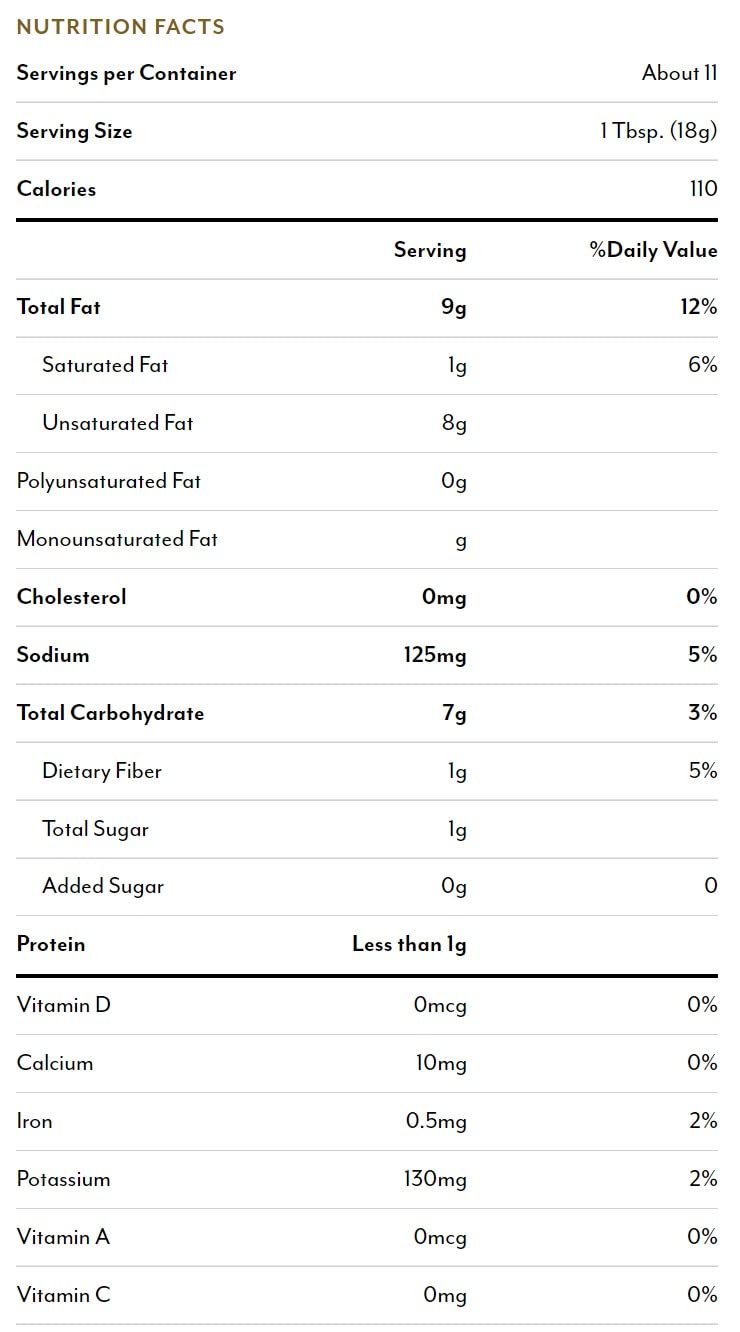Click the Cholesterol row label
740x1332 pixels.
click(72, 597)
